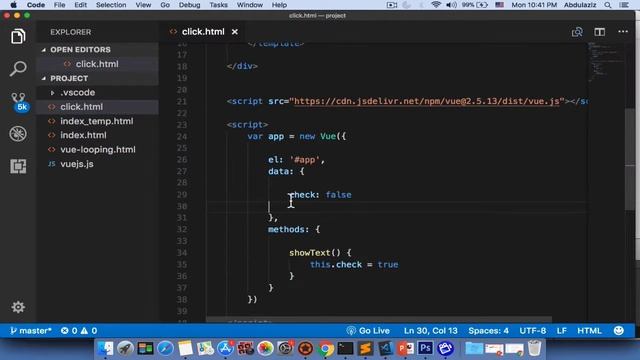
Task: Open Safari from the Dock
Action: pyautogui.click(x=165, y=348)
